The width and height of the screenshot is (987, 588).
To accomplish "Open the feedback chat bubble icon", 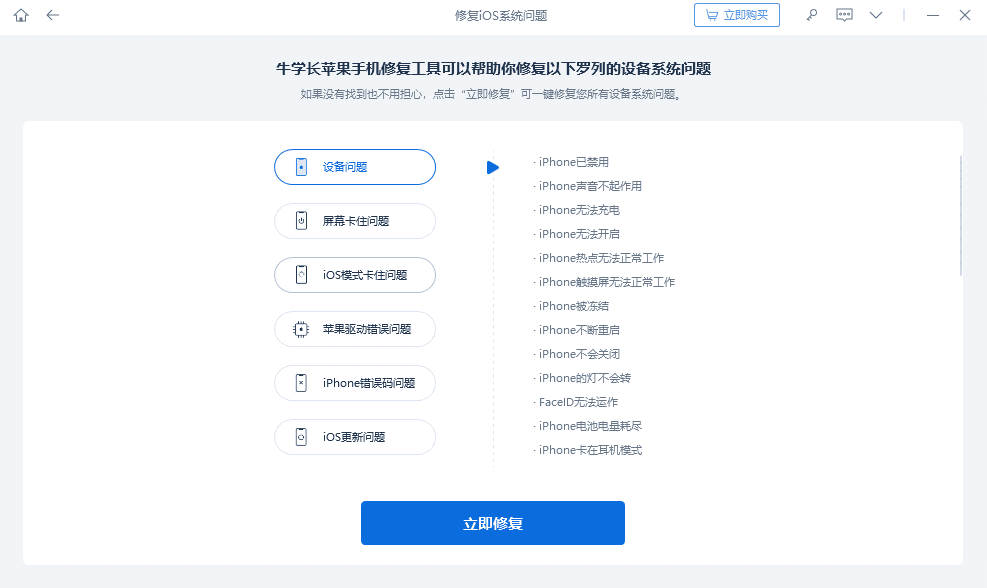I will point(844,15).
